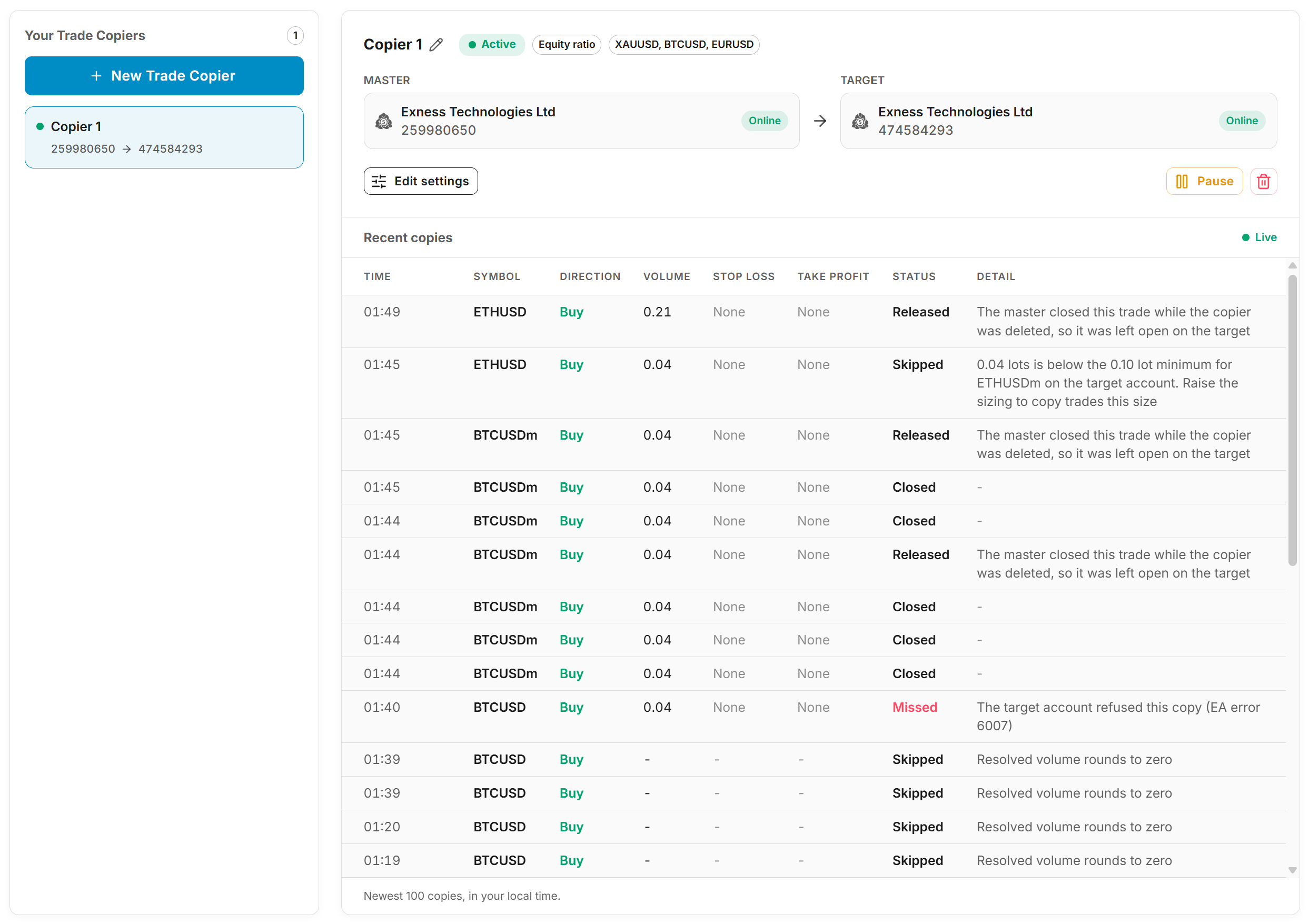
Task: Click the STATUS column header
Action: 914,276
